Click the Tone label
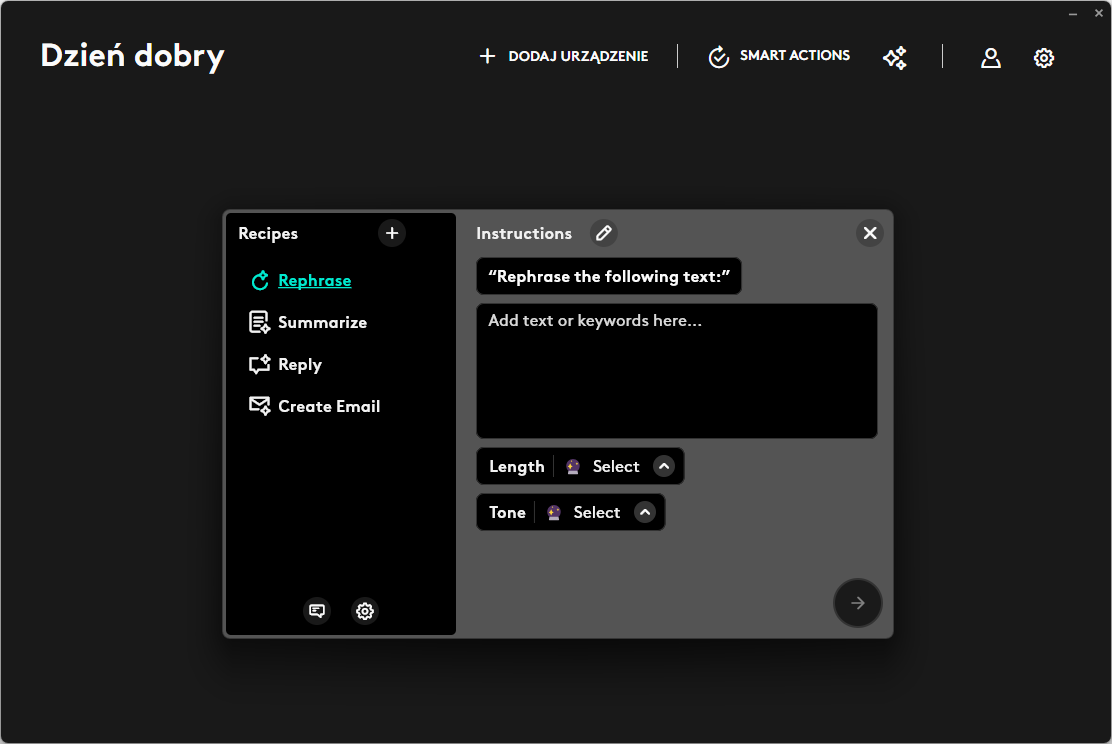This screenshot has height=744, width=1112. 507,512
